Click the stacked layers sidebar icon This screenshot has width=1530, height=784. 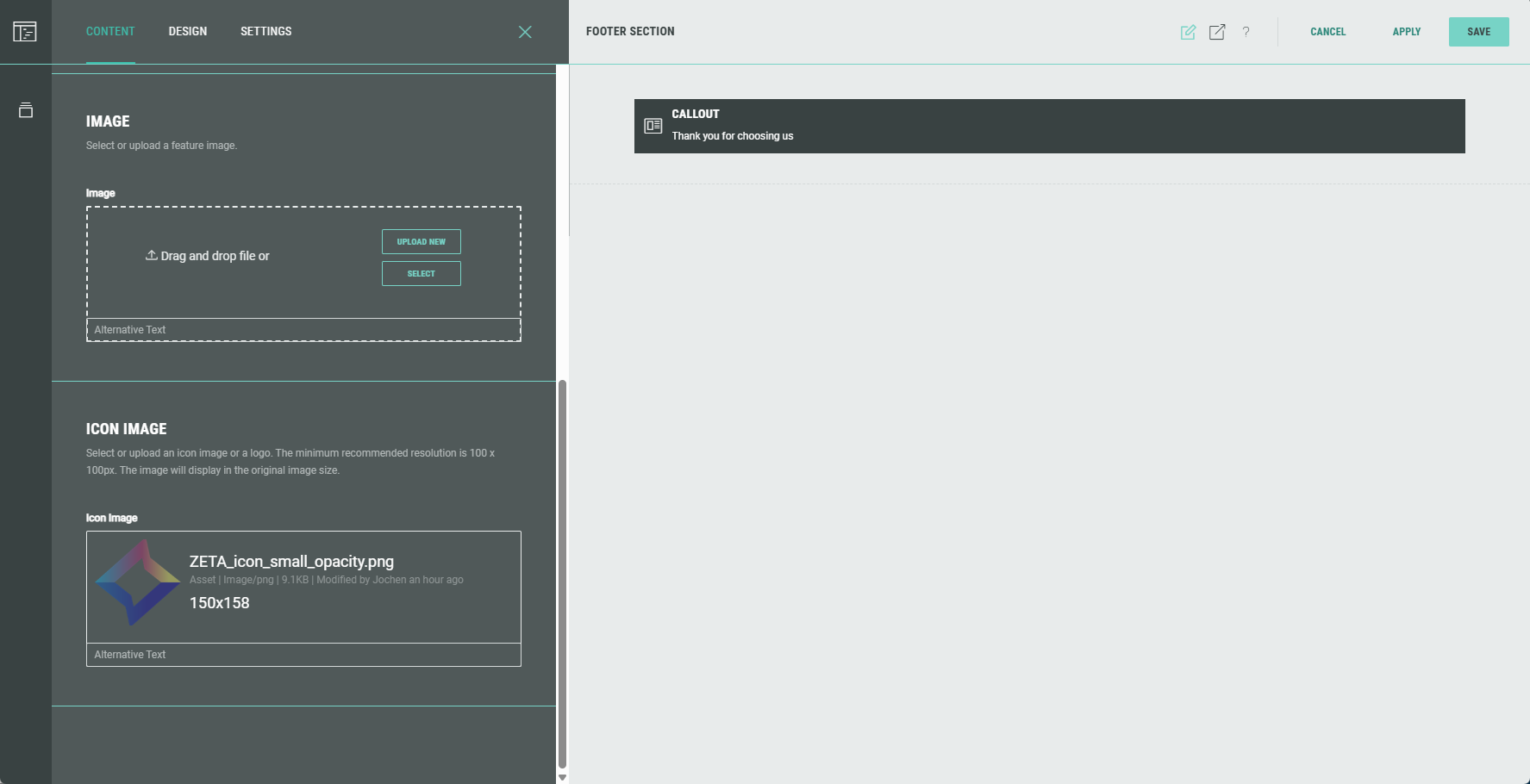pos(26,110)
